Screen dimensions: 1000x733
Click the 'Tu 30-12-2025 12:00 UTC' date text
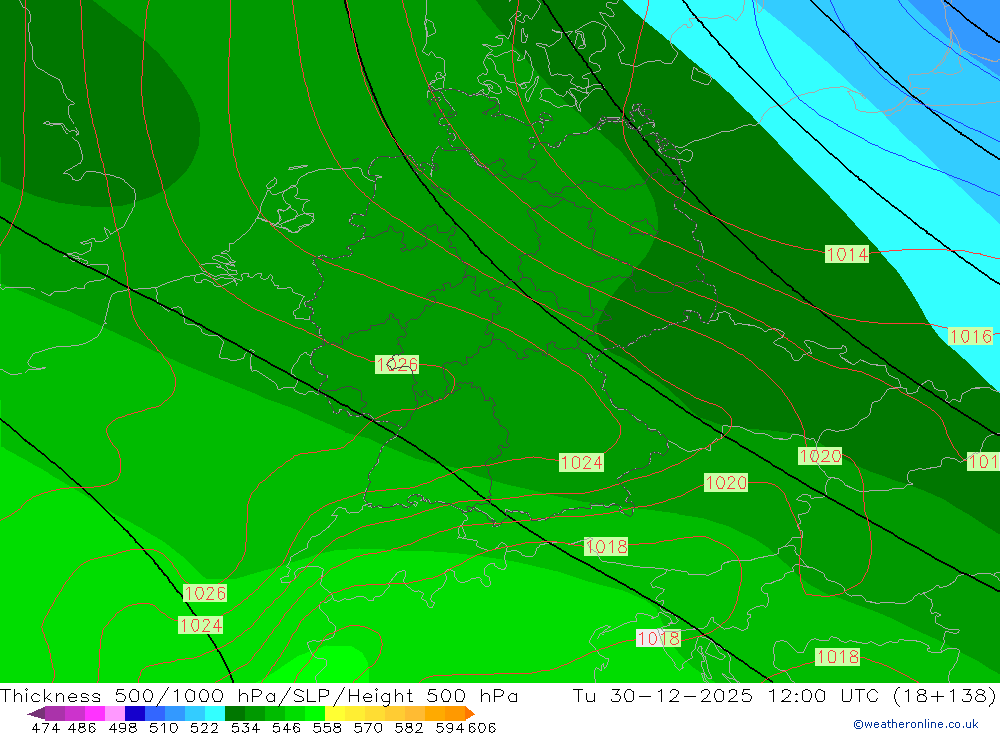click(726, 695)
